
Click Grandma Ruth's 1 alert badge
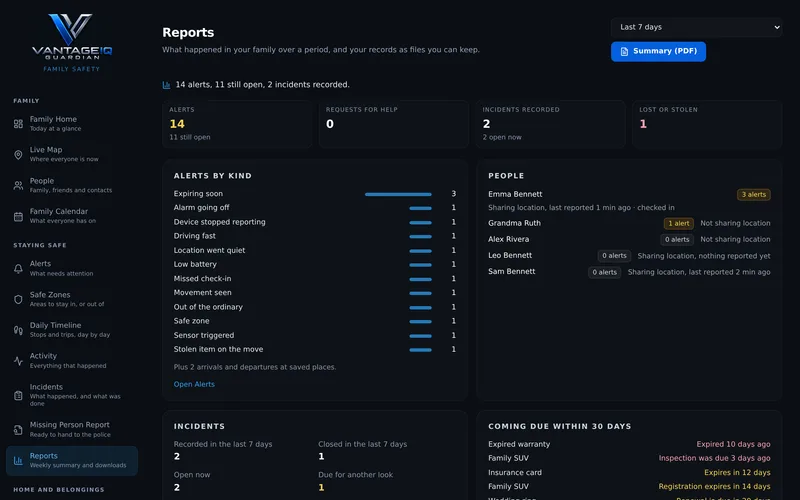click(x=679, y=223)
